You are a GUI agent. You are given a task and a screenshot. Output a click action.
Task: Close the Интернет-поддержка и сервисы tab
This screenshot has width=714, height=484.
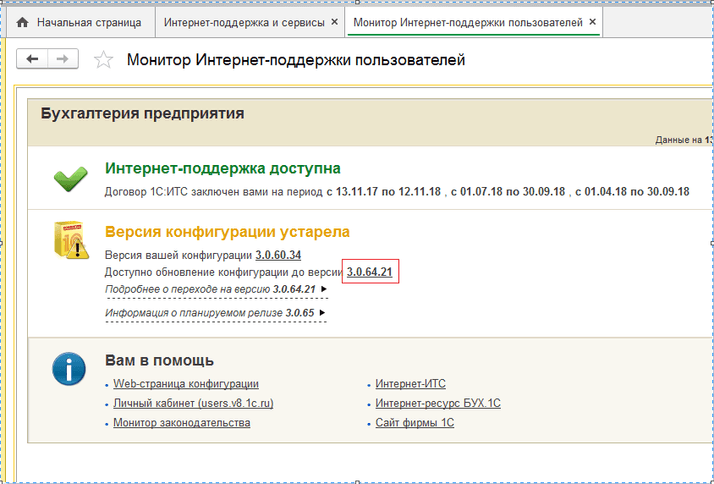[334, 22]
